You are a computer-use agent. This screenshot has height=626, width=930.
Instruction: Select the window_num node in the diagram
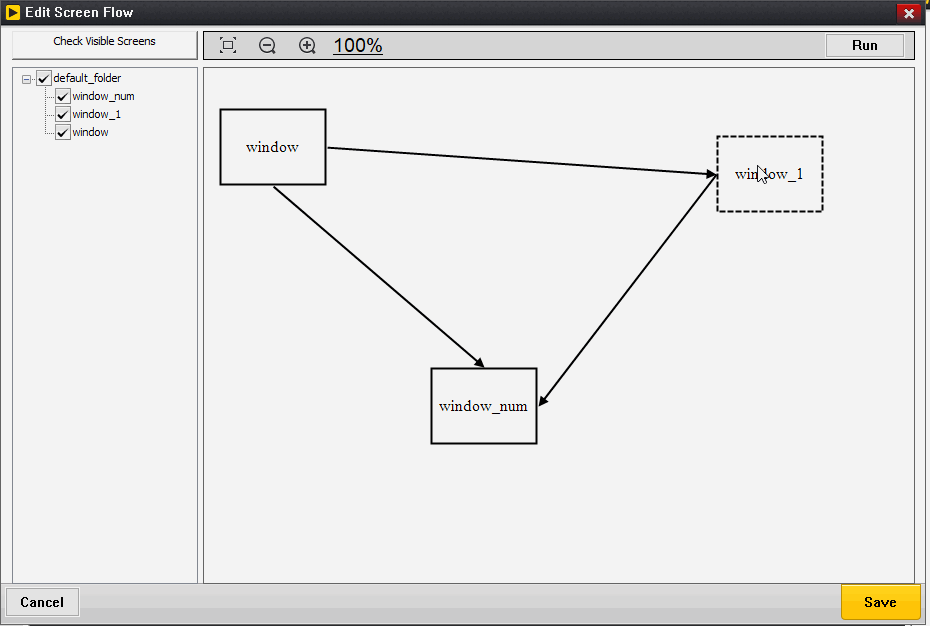484,406
